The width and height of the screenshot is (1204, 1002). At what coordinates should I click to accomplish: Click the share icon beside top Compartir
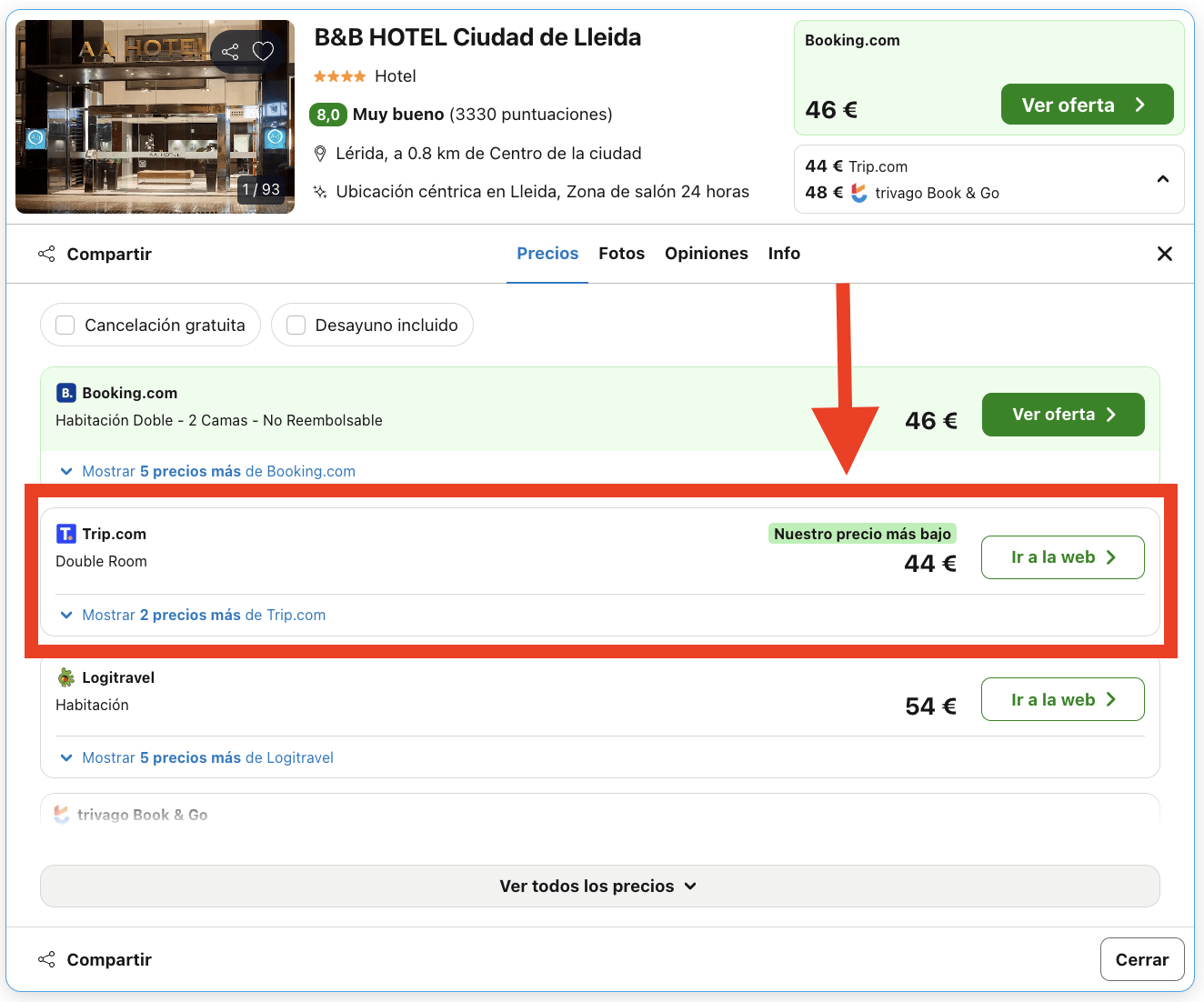(x=46, y=254)
